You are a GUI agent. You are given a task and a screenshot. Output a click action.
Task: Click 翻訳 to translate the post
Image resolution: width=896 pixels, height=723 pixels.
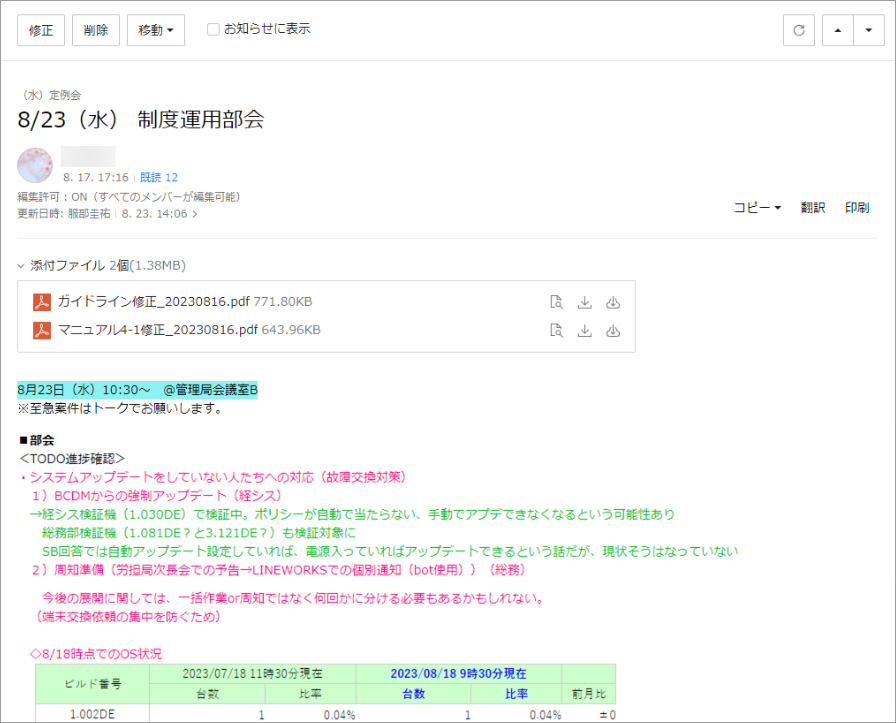813,208
